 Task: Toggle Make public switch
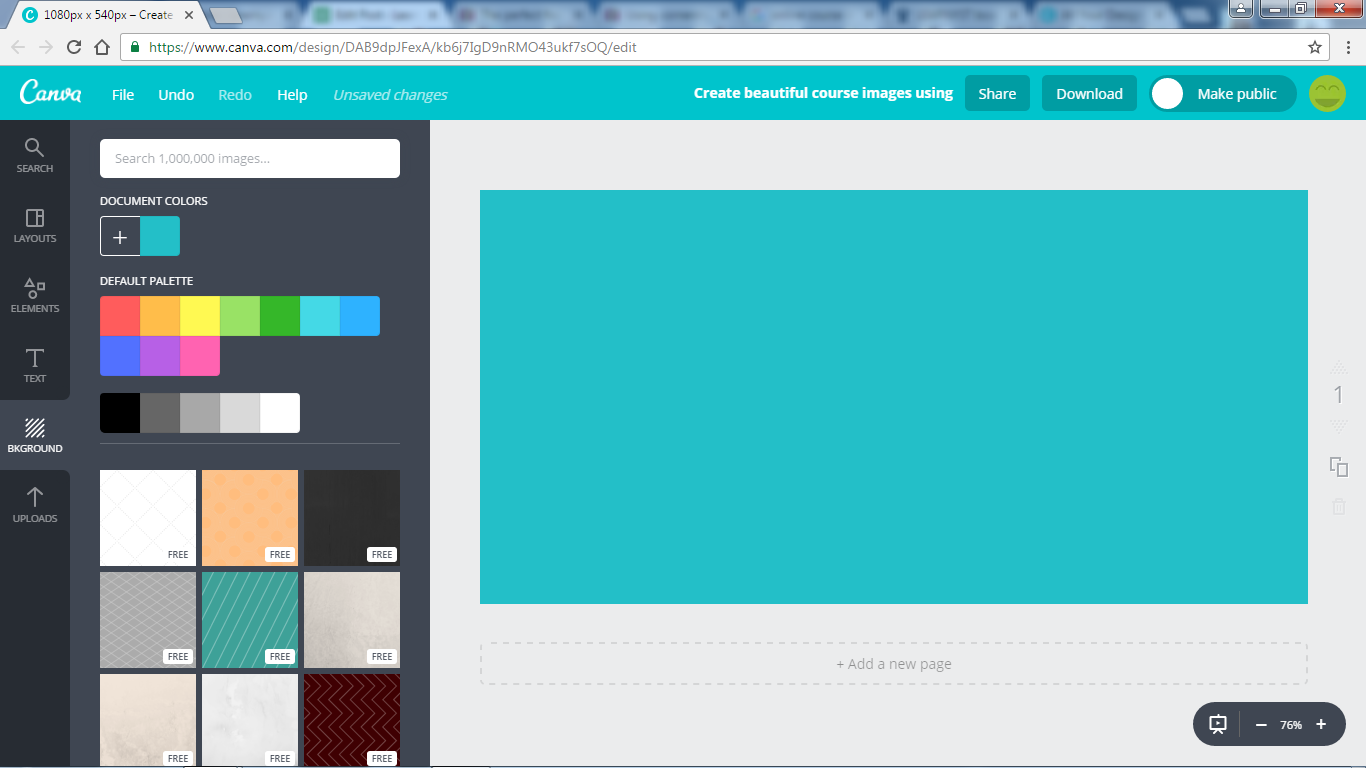[x=1167, y=93]
